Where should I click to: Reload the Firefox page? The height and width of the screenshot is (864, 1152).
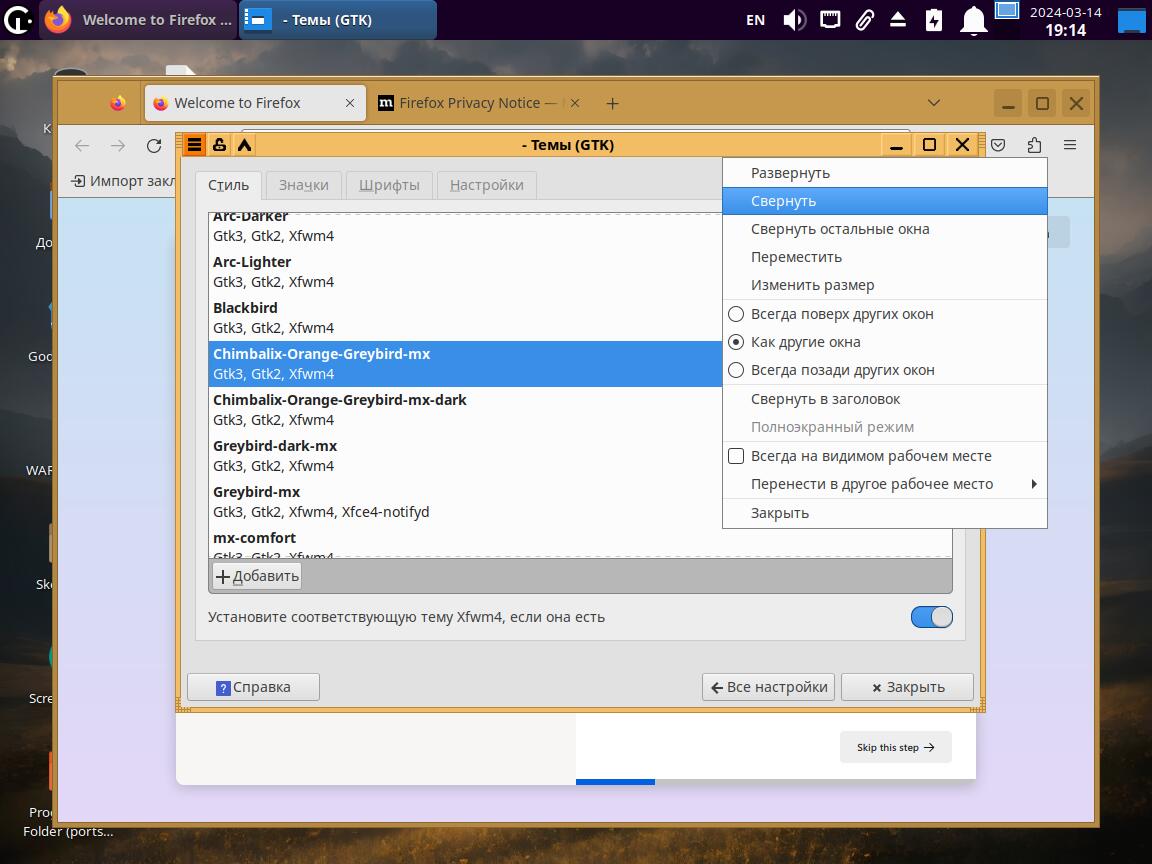point(154,146)
